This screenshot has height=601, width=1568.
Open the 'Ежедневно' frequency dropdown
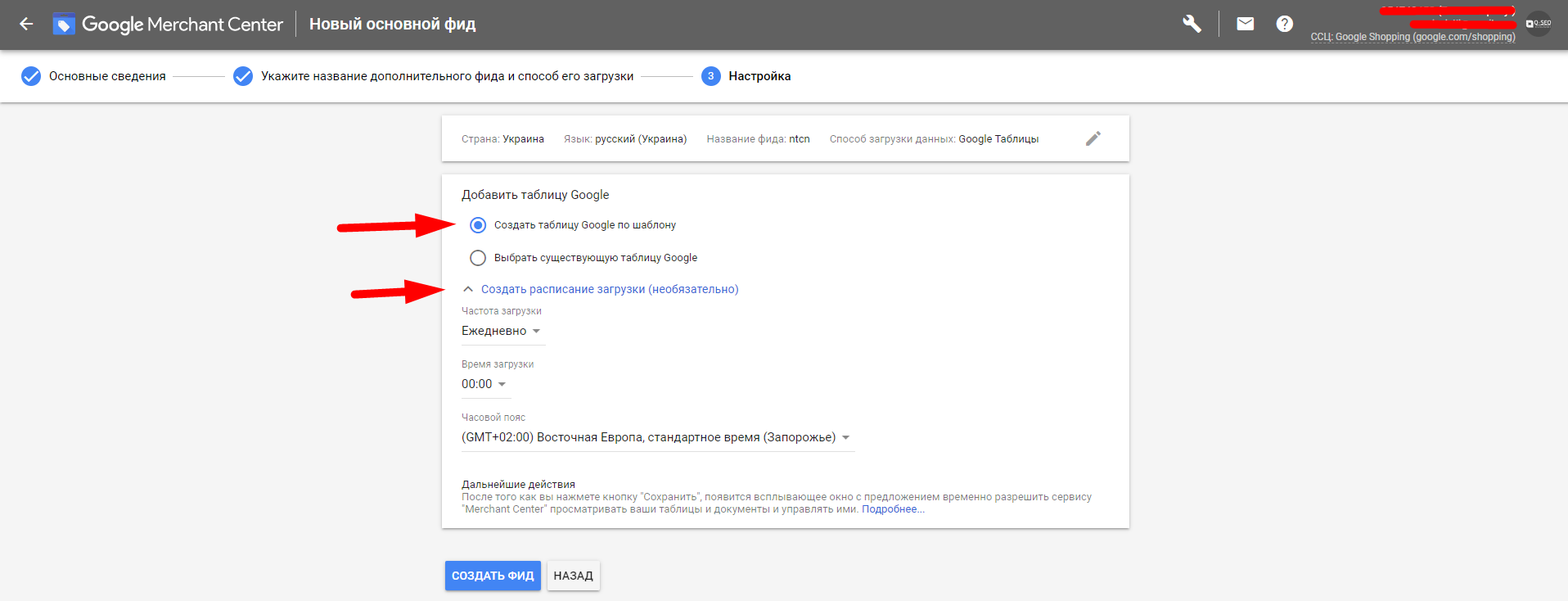point(501,331)
